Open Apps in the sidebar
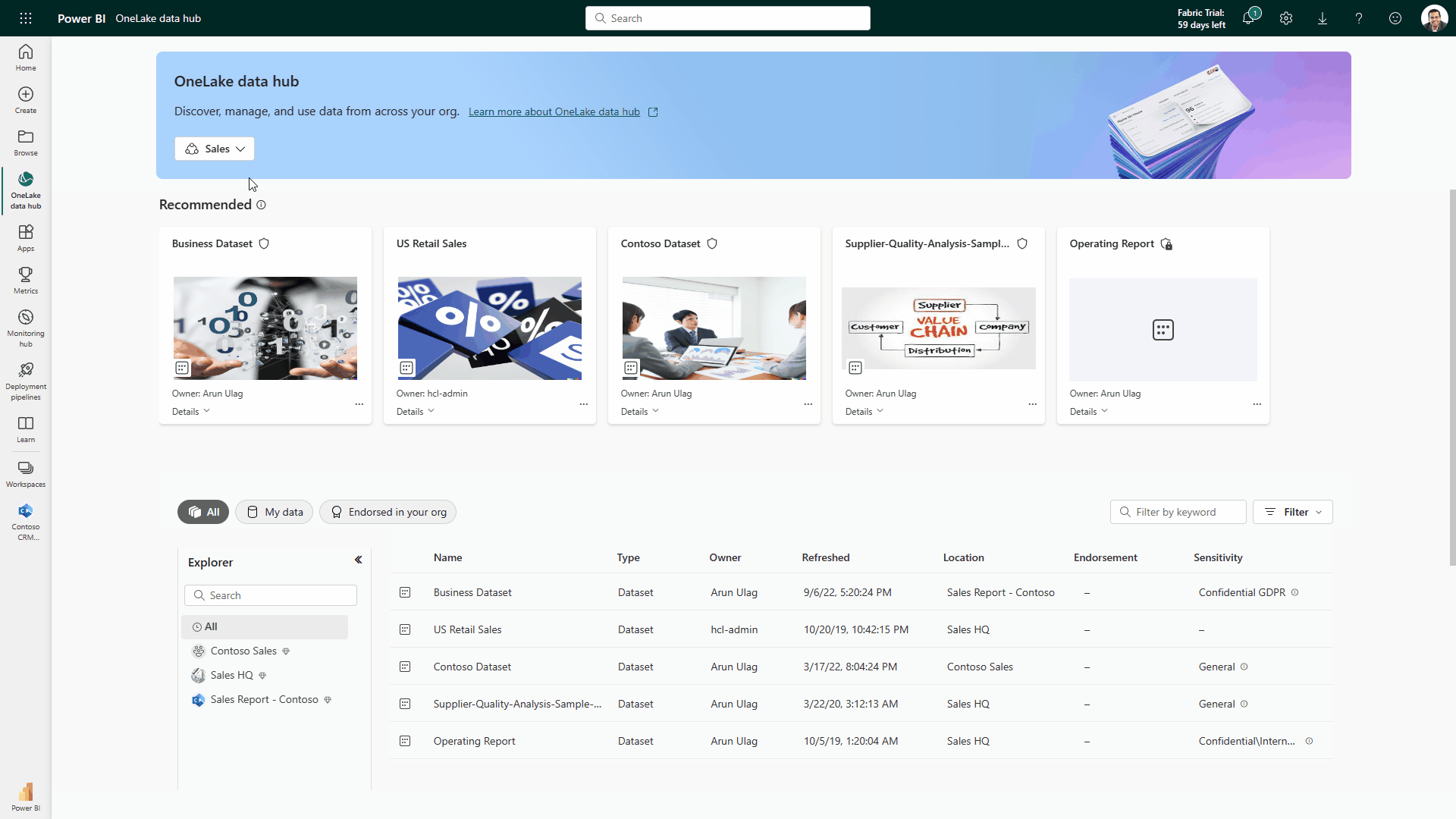Image resolution: width=1456 pixels, height=819 pixels. 26,238
